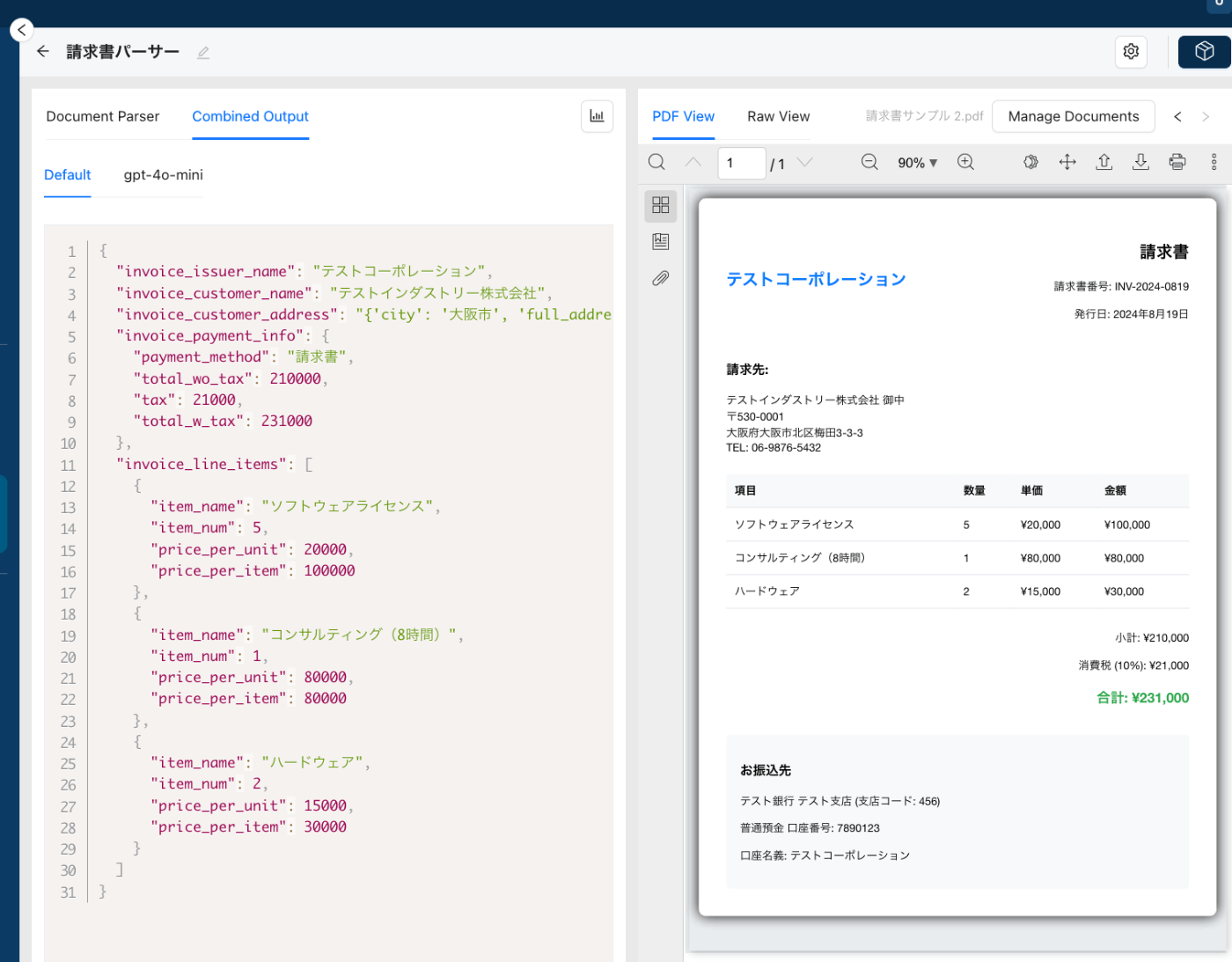Click the back arrow beside 請求書パーサー
This screenshot has height=962, width=1232.
tap(42, 52)
